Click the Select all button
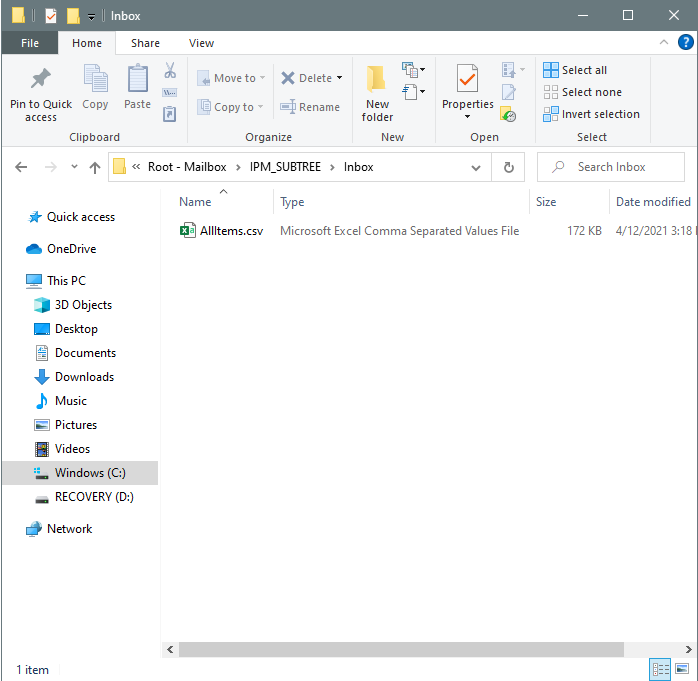 click(x=575, y=70)
